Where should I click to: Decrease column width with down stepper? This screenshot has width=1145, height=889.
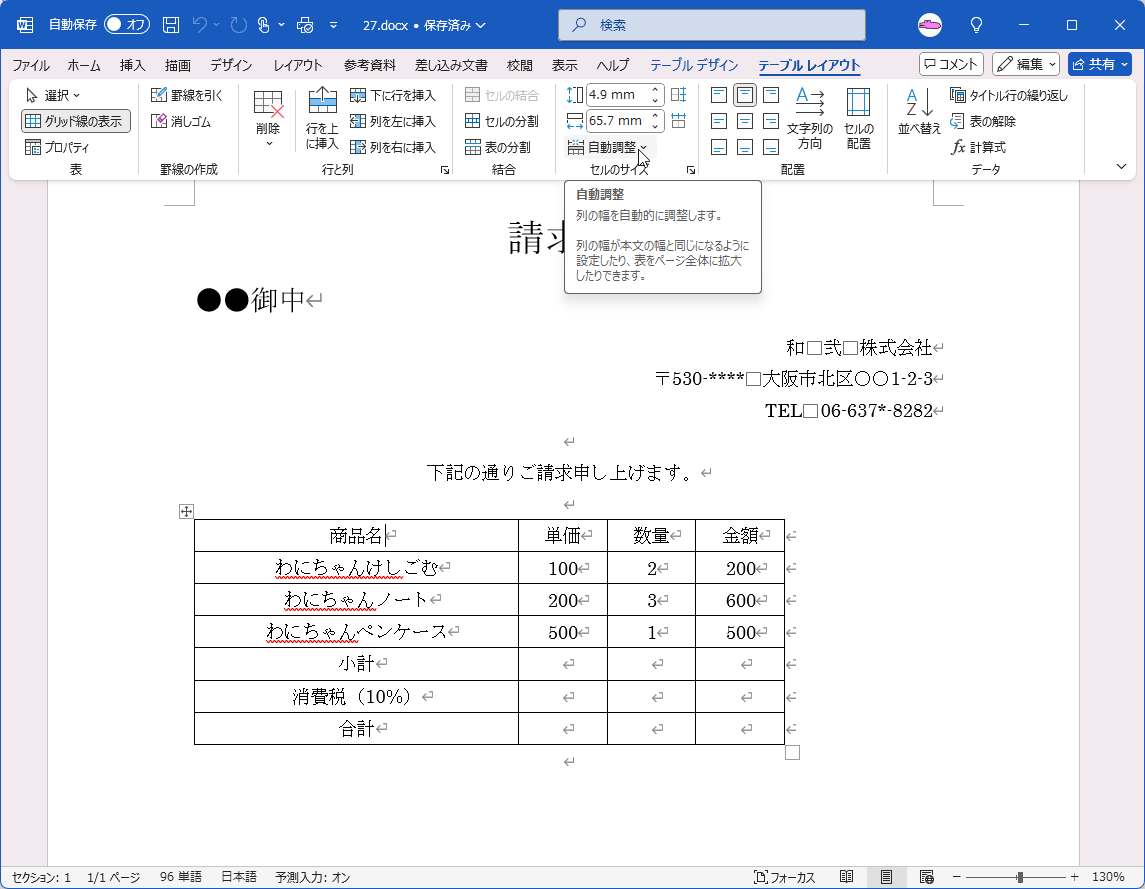pos(655,126)
